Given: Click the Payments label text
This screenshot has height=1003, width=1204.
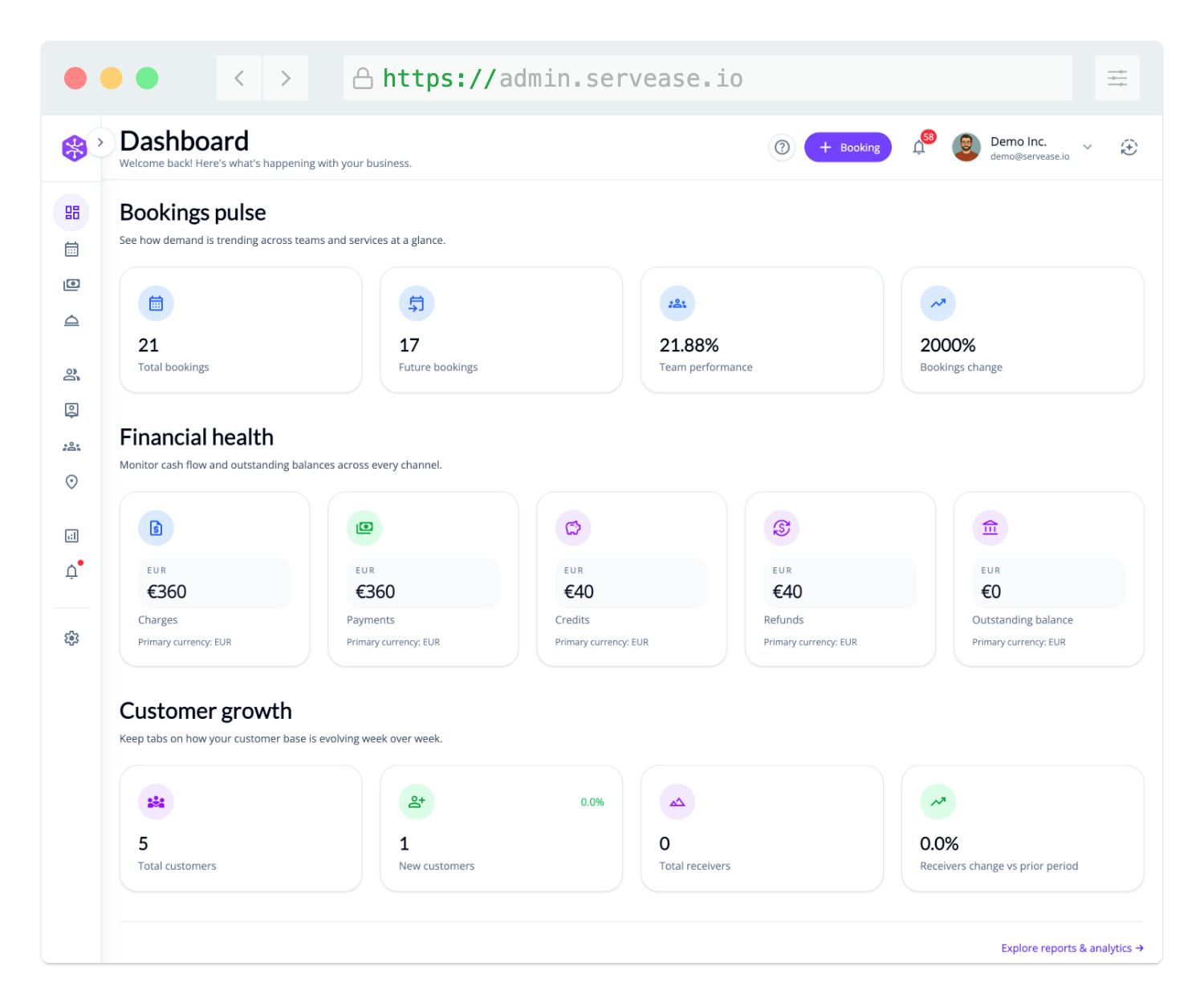Looking at the screenshot, I should (x=371, y=620).
